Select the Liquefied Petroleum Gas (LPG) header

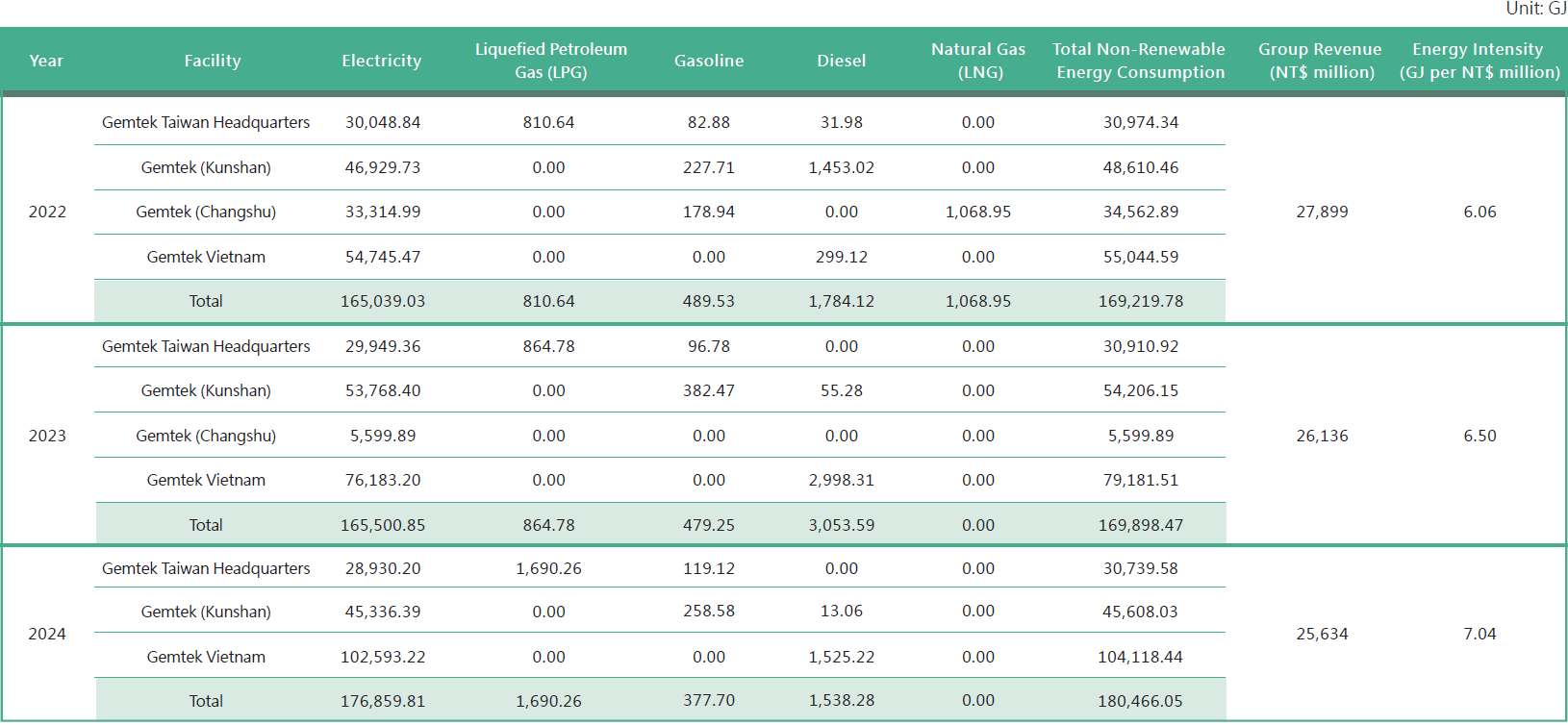[550, 61]
